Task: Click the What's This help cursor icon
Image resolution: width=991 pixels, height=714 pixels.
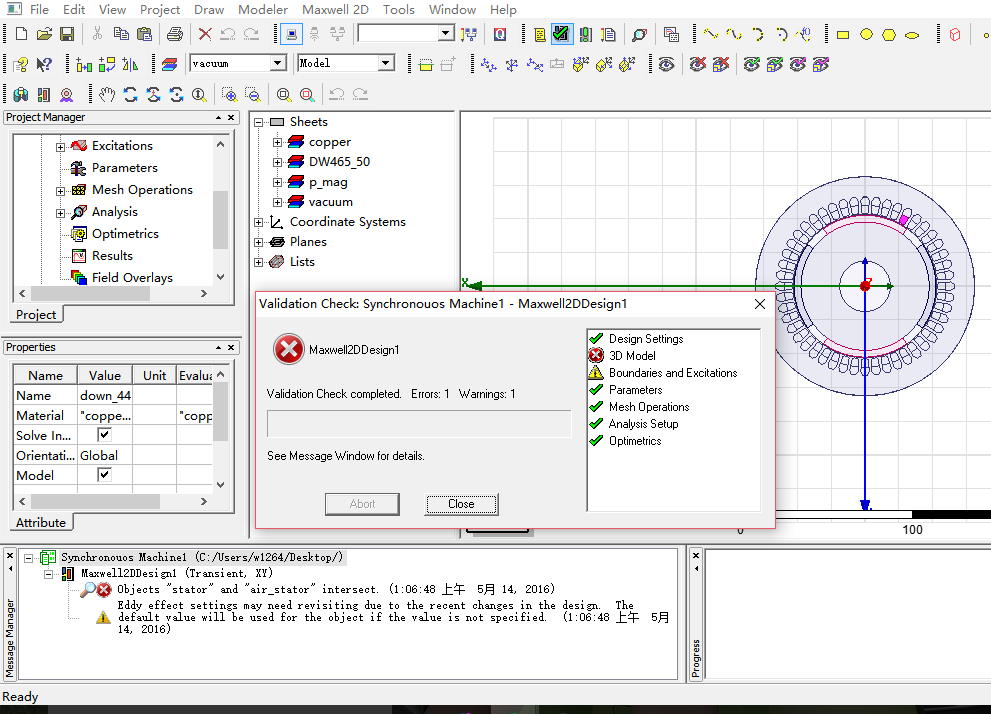Action: point(44,64)
